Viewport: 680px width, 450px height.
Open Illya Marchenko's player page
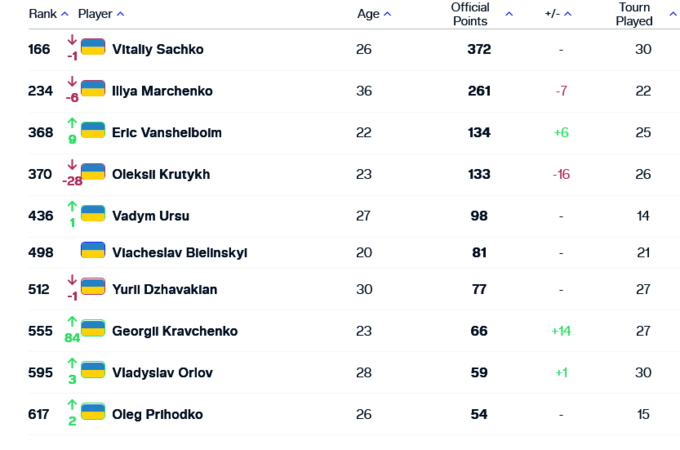162,91
